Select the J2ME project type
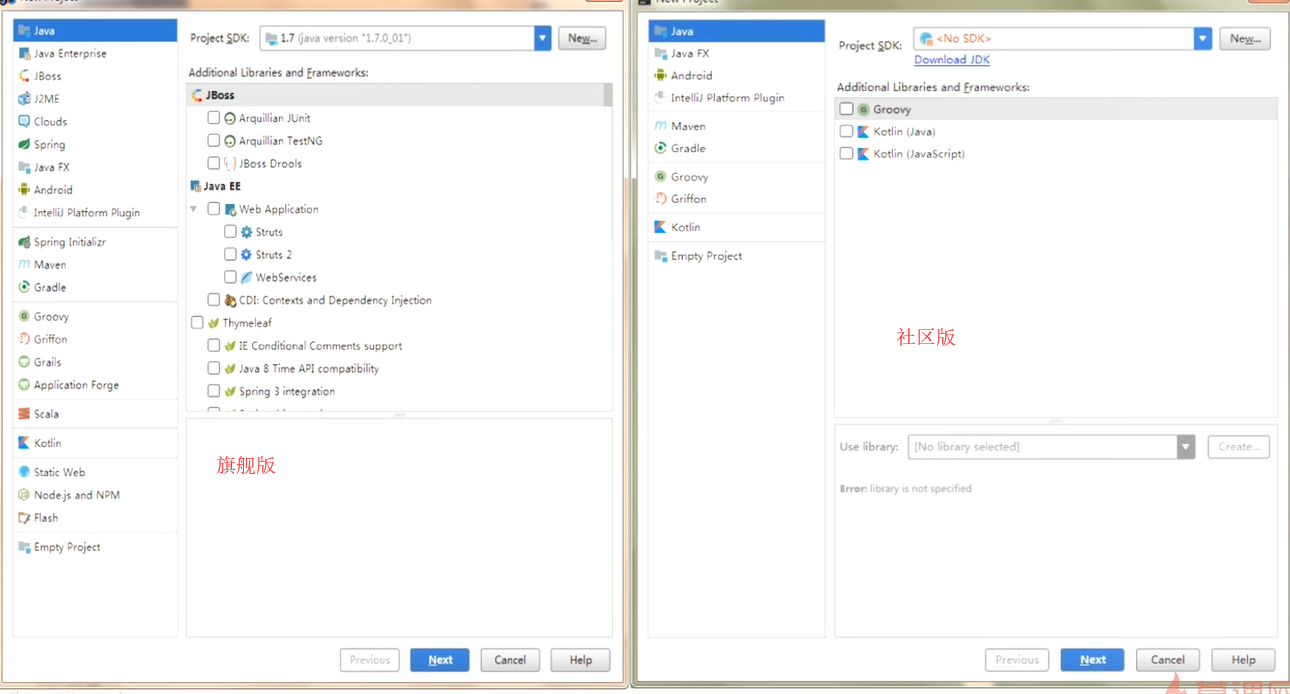The image size is (1290, 694). coord(47,99)
